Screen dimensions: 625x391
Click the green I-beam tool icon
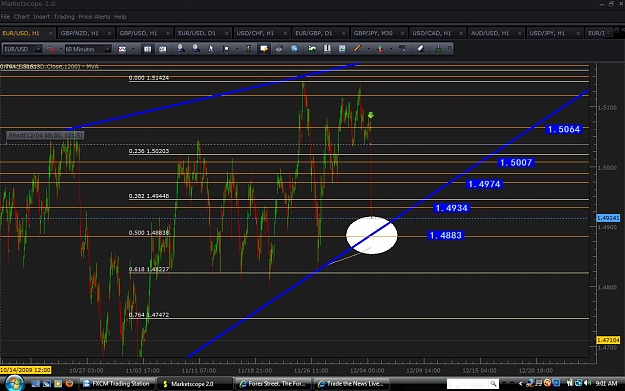[248, 49]
